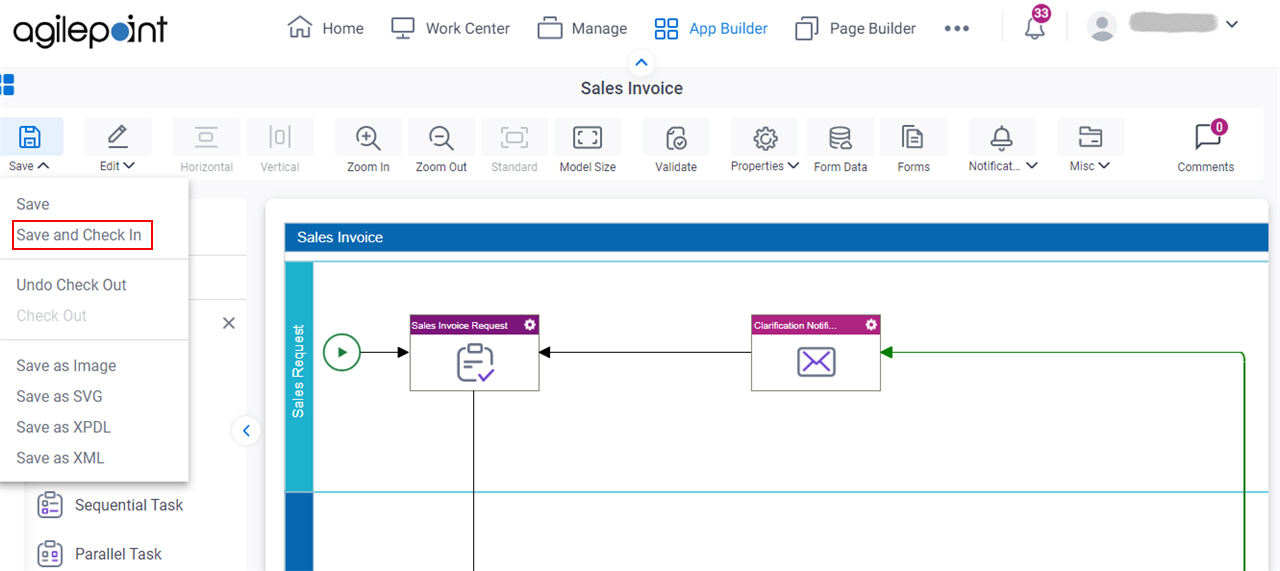Click the Properties gear icon
The image size is (1280, 571).
pyautogui.click(x=765, y=137)
